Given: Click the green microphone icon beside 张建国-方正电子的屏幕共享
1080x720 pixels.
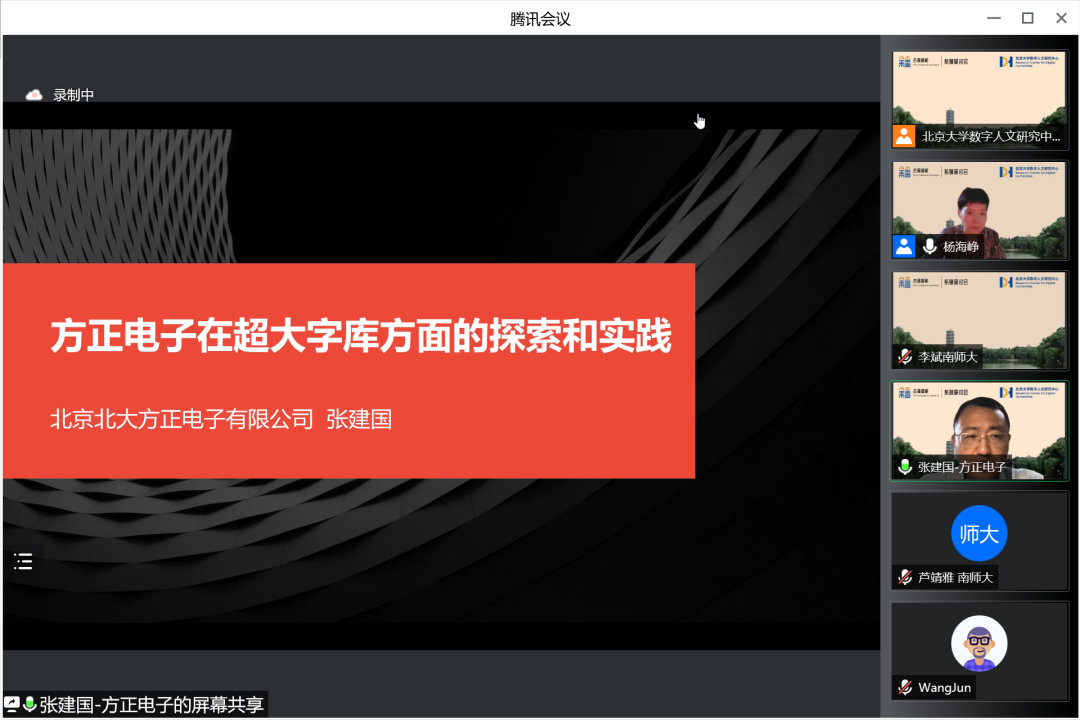Looking at the screenshot, I should coord(30,704).
